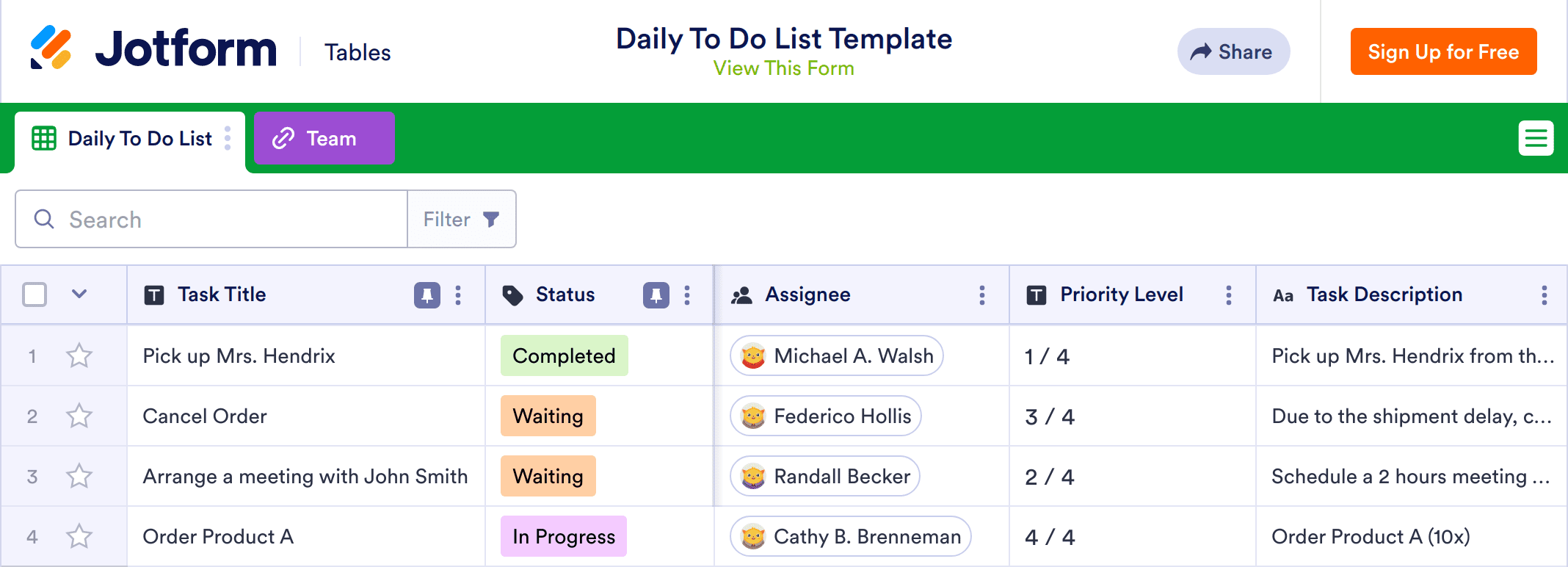Star the Order Product A row
Viewport: 1568px width, 567px height.
click(x=79, y=537)
